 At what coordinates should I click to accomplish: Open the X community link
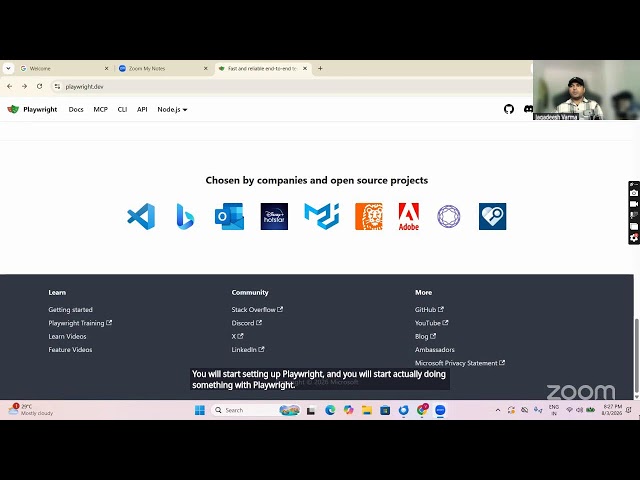pyautogui.click(x=237, y=337)
